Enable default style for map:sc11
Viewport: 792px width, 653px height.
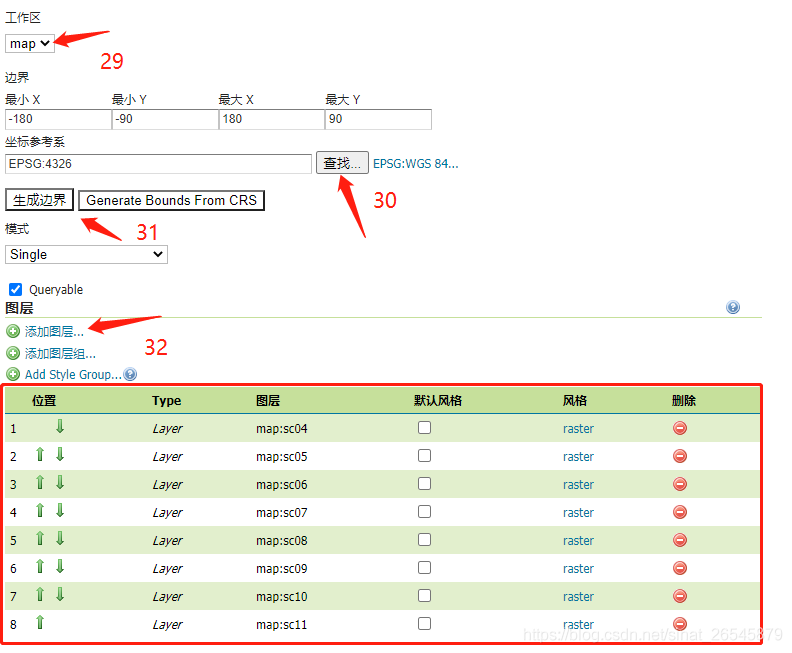click(x=424, y=624)
